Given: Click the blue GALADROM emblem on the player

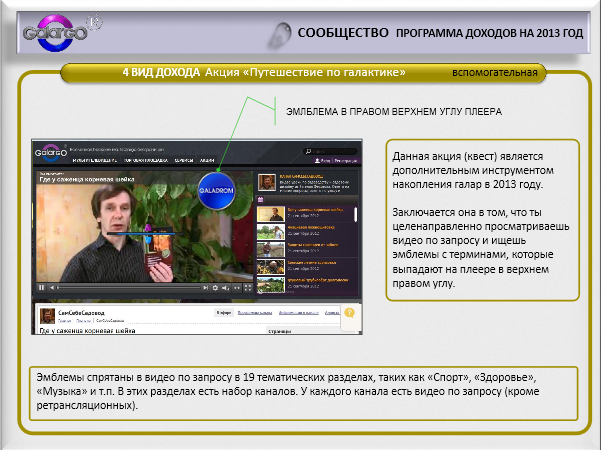Looking at the screenshot, I should (x=216, y=191).
